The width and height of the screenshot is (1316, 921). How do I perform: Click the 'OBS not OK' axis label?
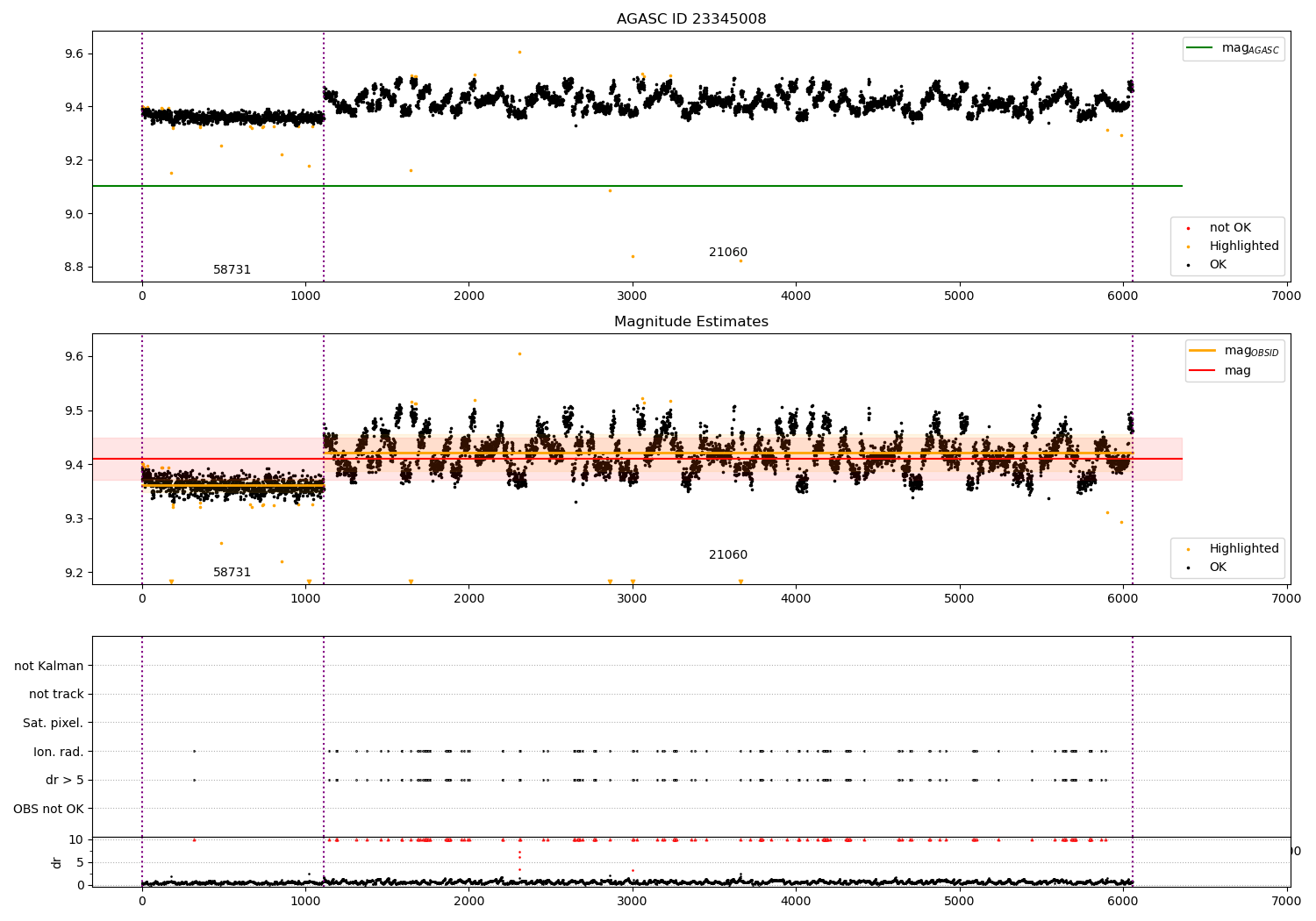click(x=49, y=809)
